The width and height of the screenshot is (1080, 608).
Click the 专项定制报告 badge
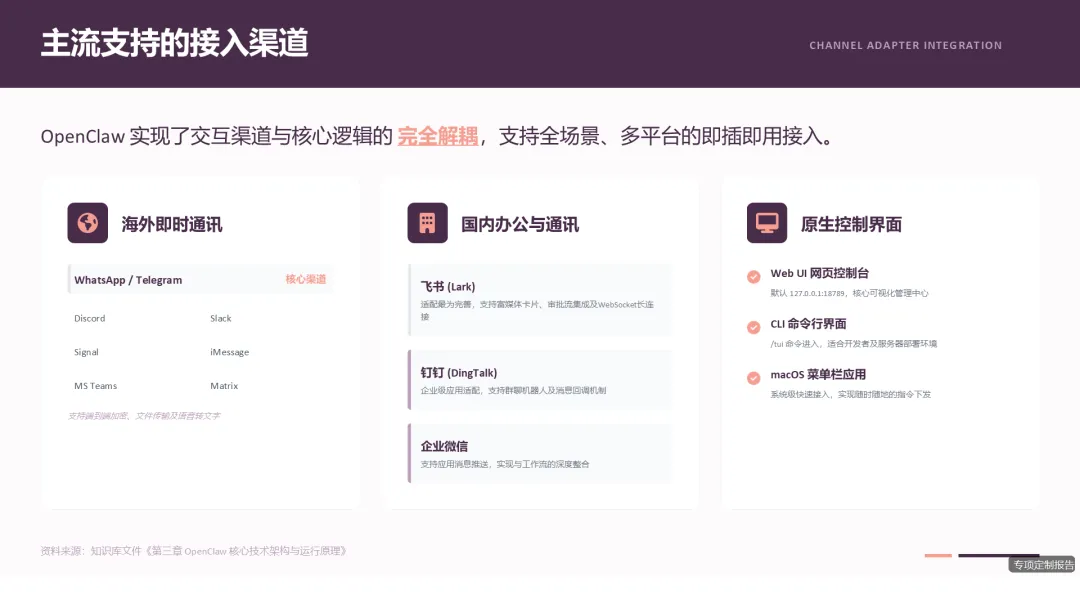(x=1043, y=565)
